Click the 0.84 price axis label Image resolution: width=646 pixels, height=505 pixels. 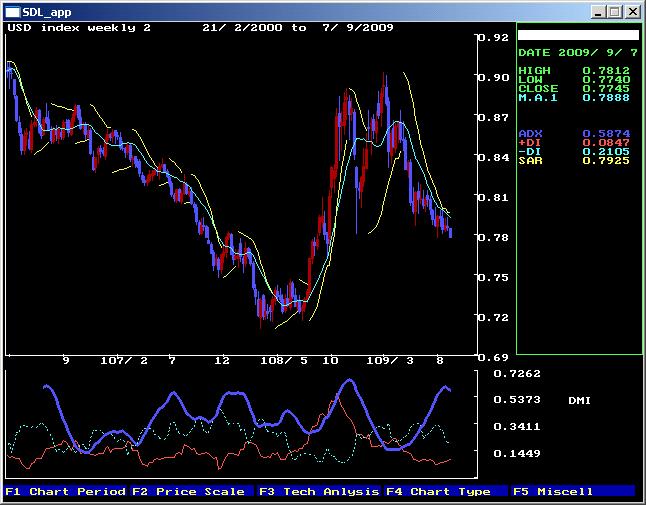click(x=493, y=157)
